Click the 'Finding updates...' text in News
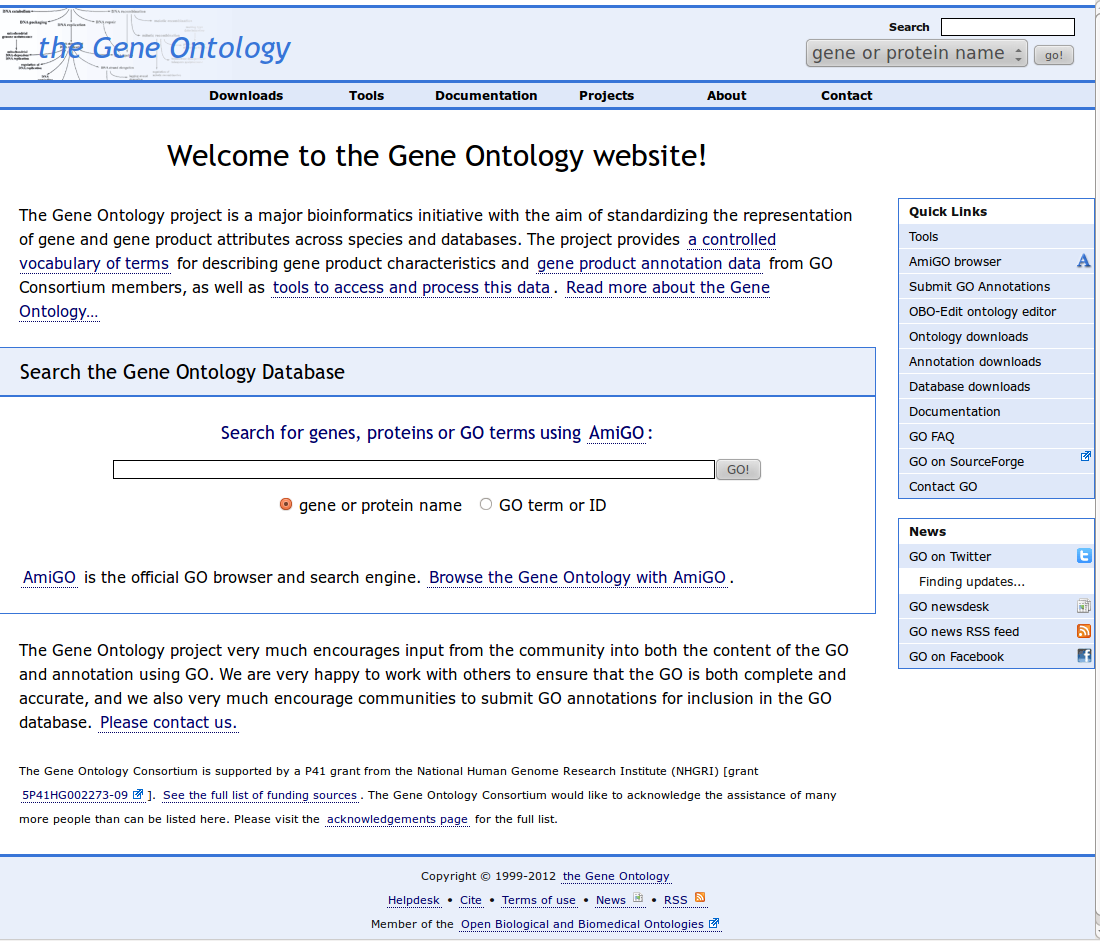Image resolution: width=1100 pixels, height=941 pixels. (972, 582)
